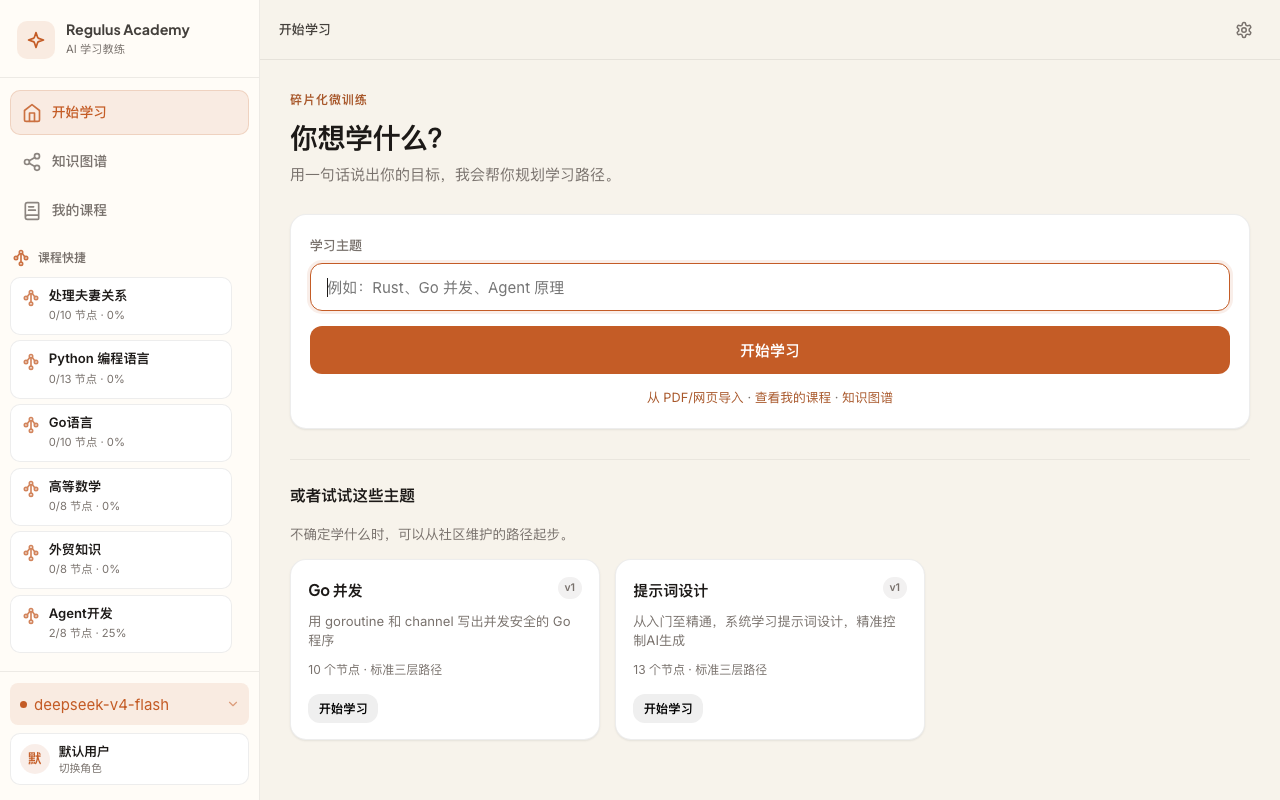1280x800 pixels.
Task: Click the 10 个节点 · 标准三层路径 text
Action: point(375,670)
